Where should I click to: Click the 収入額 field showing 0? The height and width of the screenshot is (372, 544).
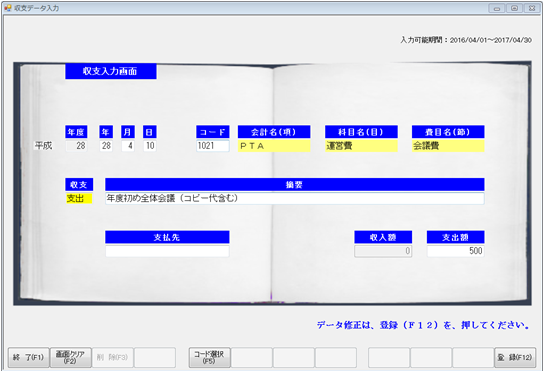pyautogui.click(x=383, y=251)
